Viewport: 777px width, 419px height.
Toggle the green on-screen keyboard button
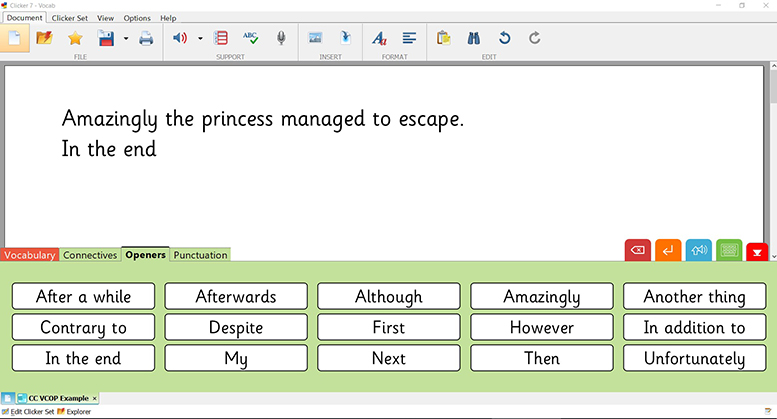729,251
